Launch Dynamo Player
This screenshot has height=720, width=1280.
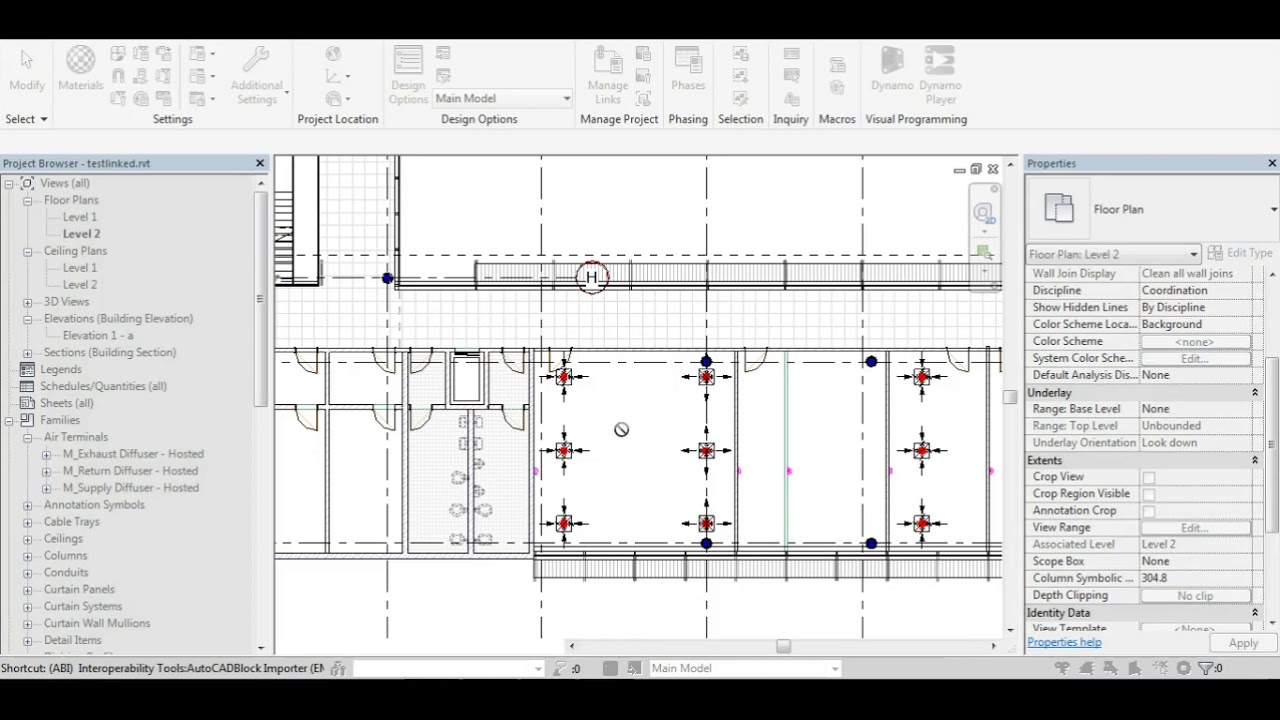click(x=940, y=76)
